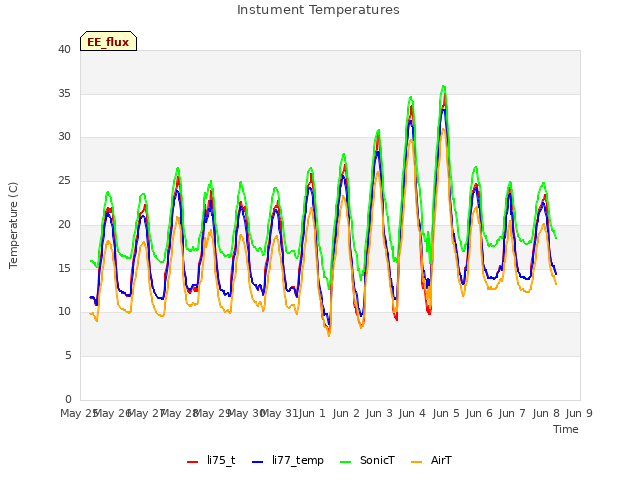Click the 40 y-axis tick label

pos(64,49)
